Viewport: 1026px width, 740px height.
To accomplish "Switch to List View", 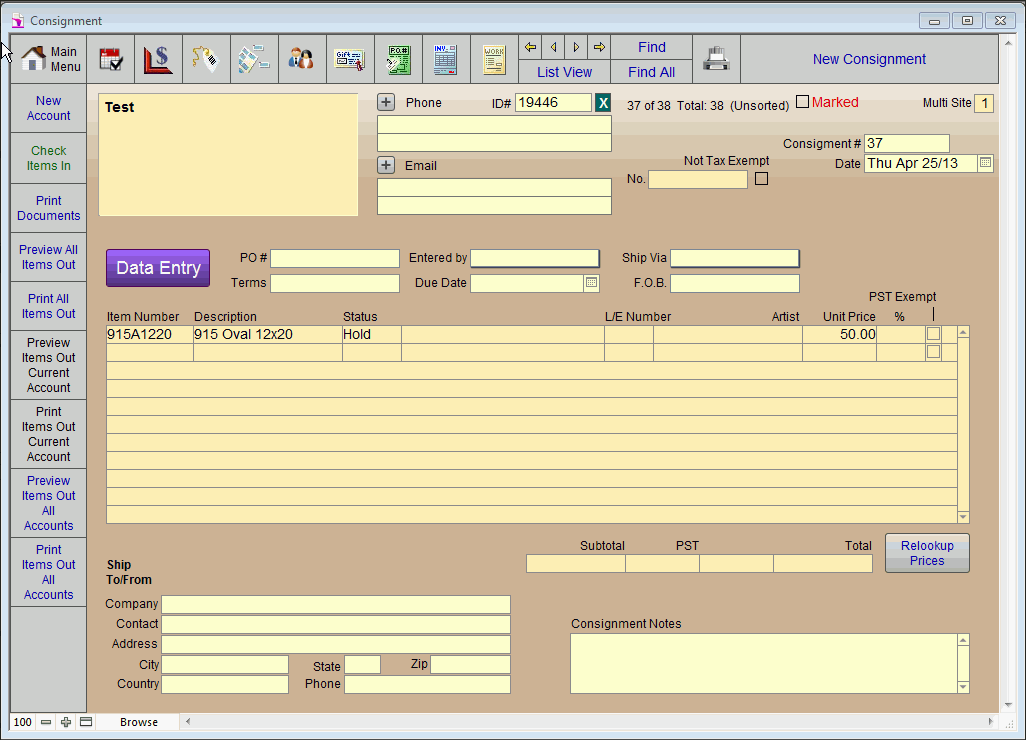I will tap(564, 72).
